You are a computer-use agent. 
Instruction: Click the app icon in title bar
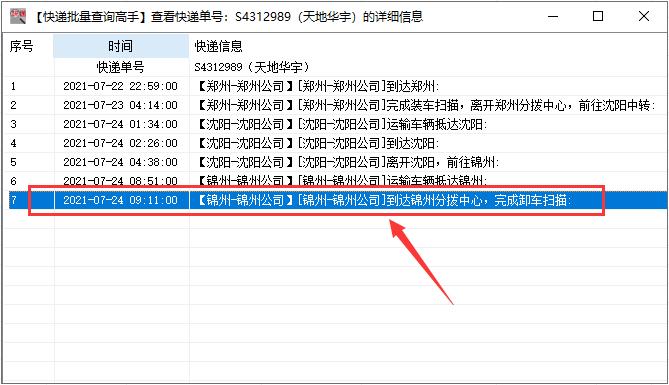coord(18,16)
